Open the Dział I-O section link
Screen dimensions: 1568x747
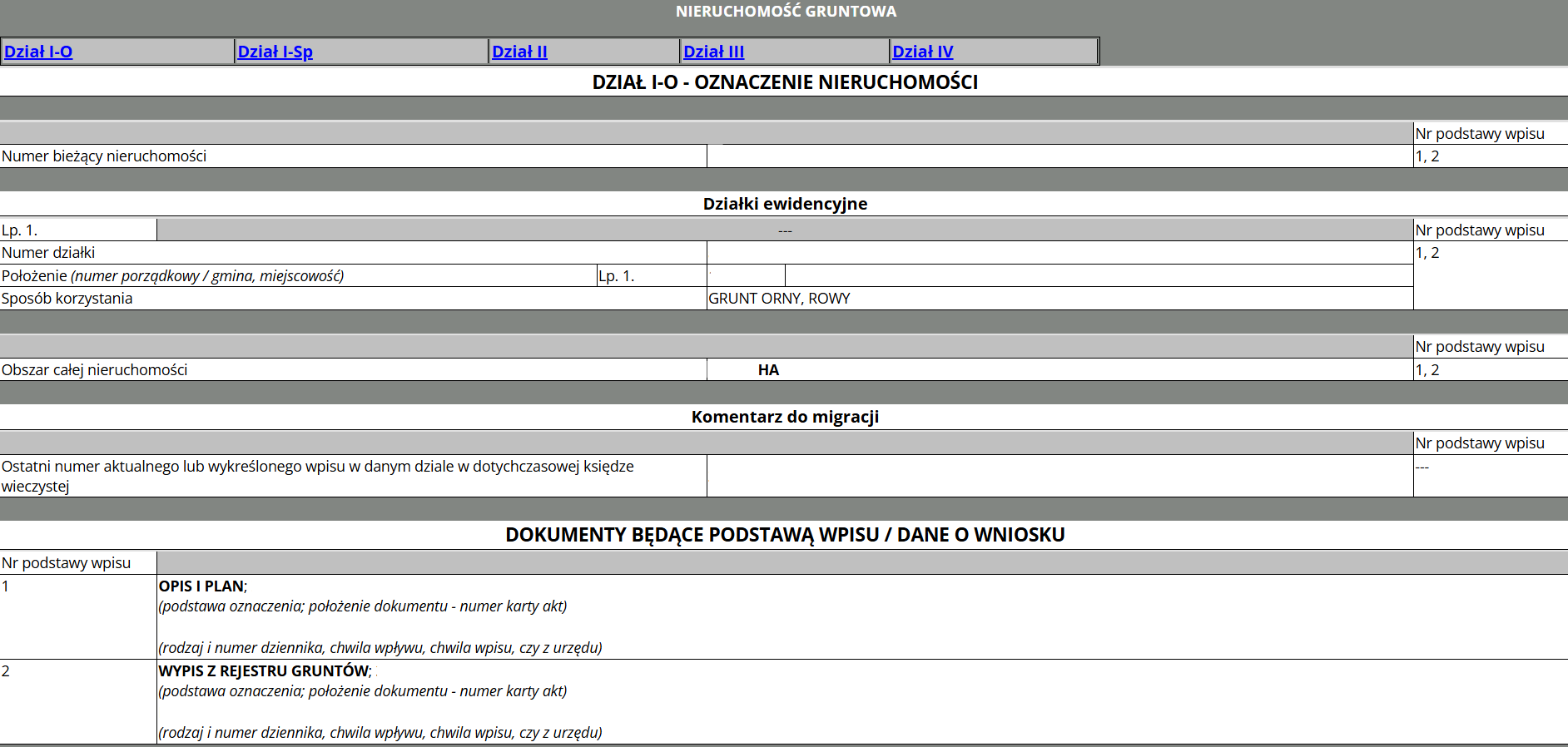38,52
